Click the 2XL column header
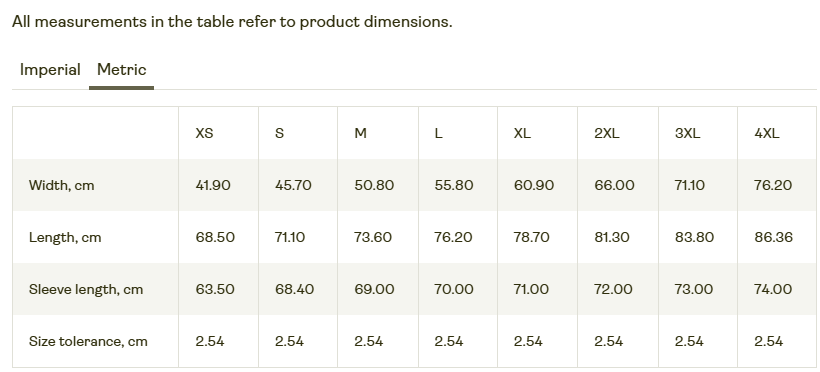Viewport: 820px width, 372px height. point(607,133)
